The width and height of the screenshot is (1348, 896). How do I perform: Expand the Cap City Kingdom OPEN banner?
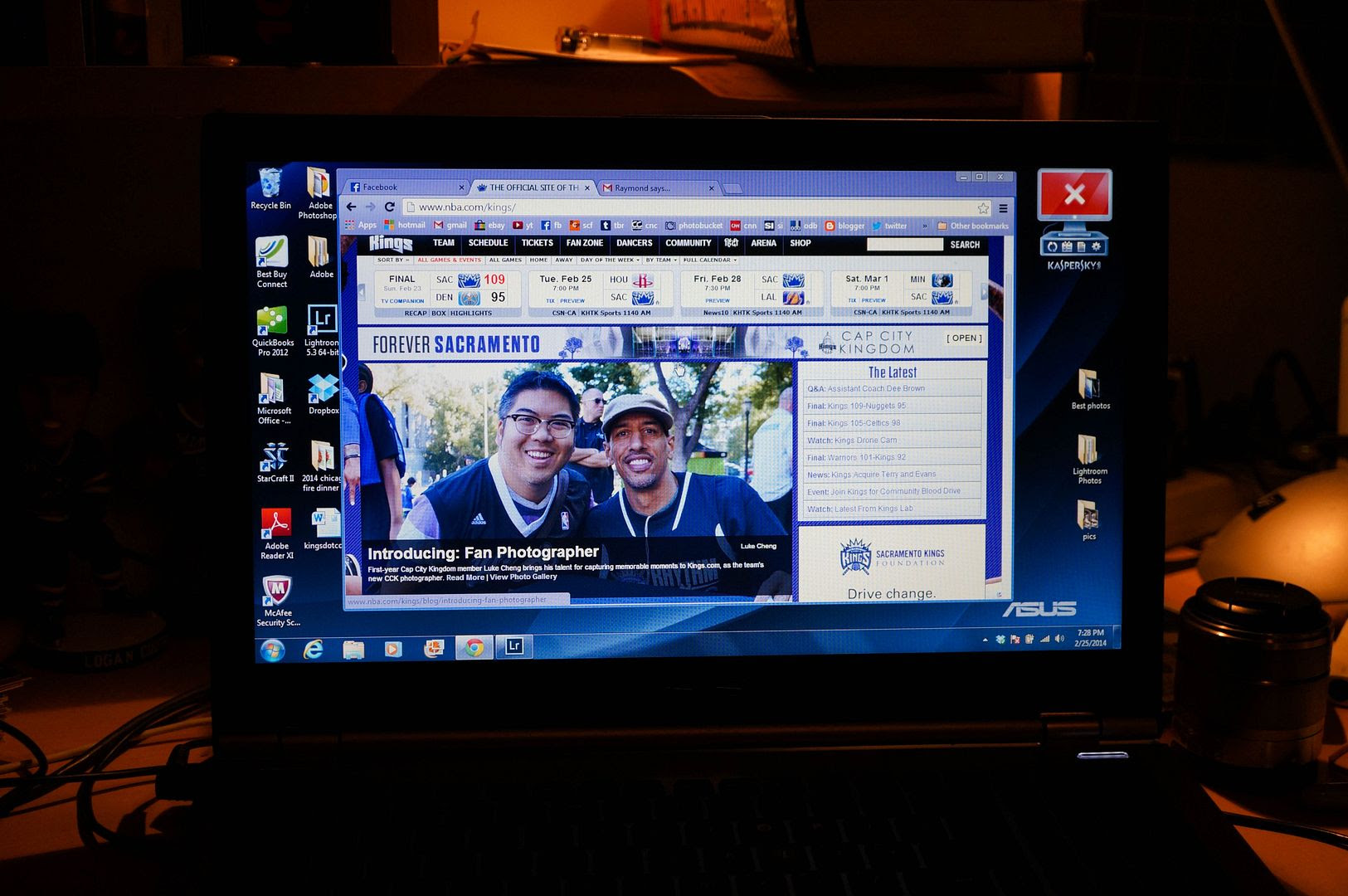point(964,338)
